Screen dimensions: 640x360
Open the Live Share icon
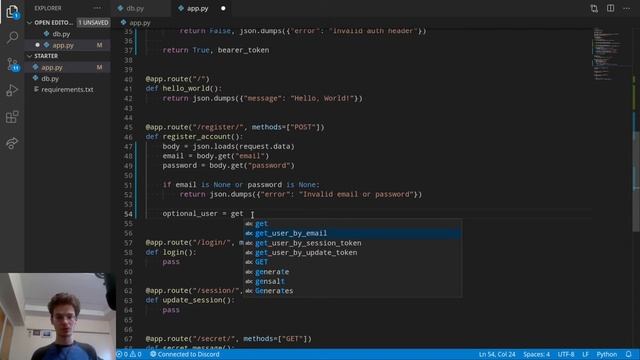(x=12, y=143)
